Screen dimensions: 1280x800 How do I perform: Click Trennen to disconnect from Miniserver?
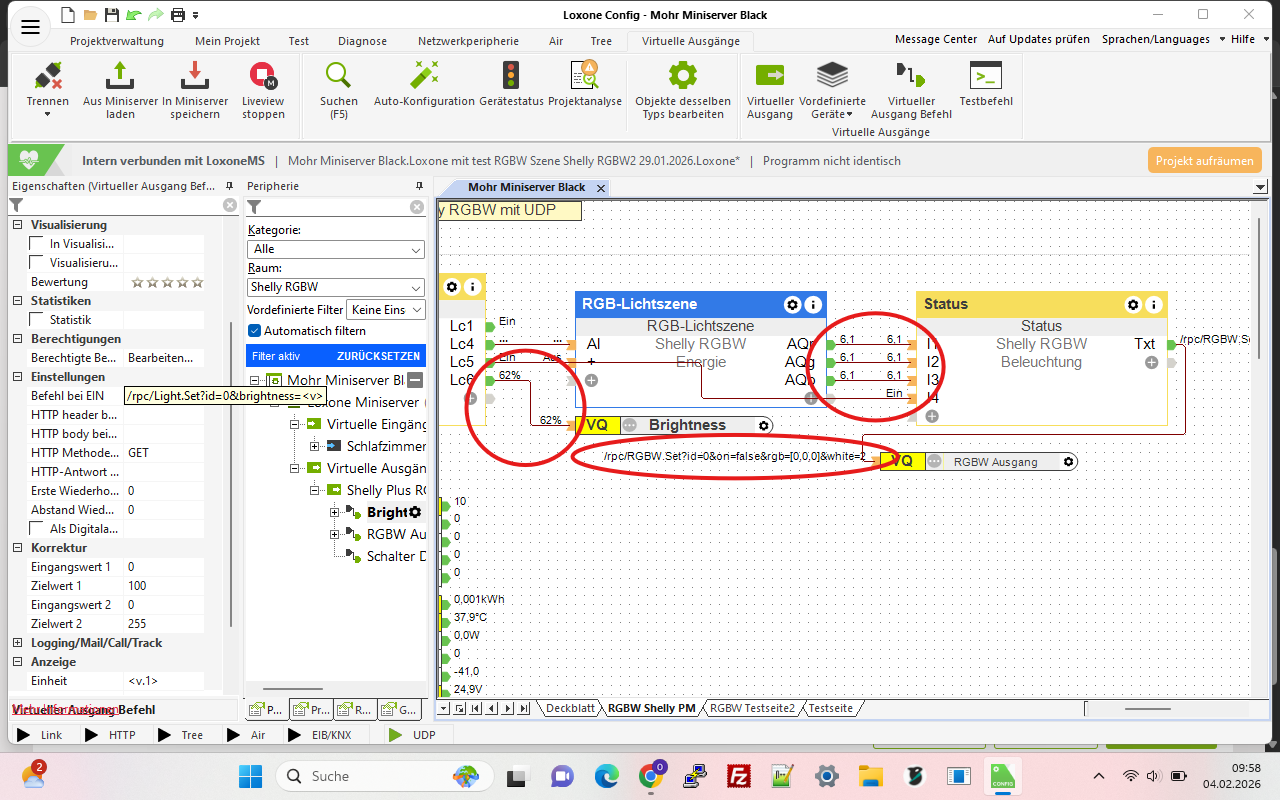[48, 89]
